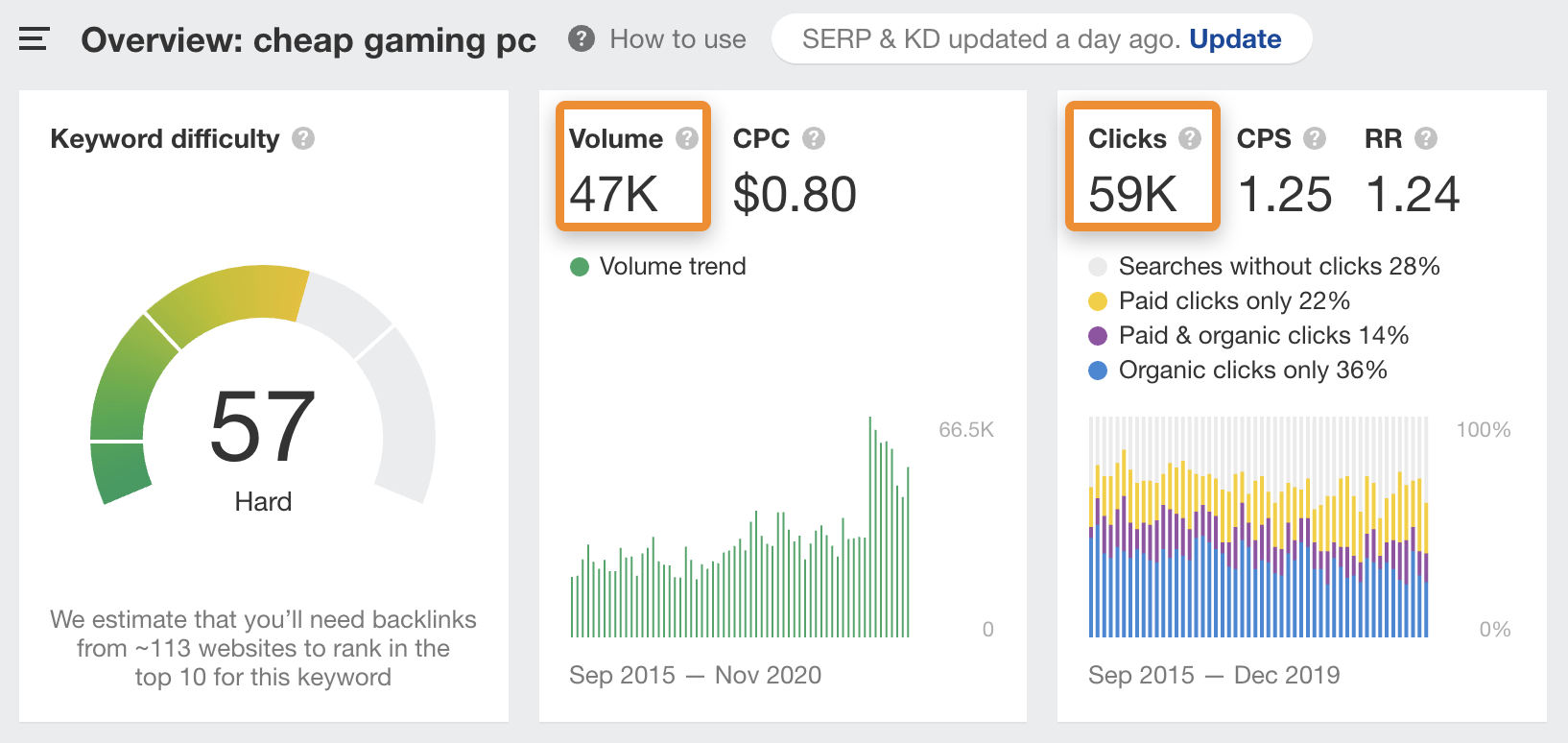Click help icon next to Volume

686,138
